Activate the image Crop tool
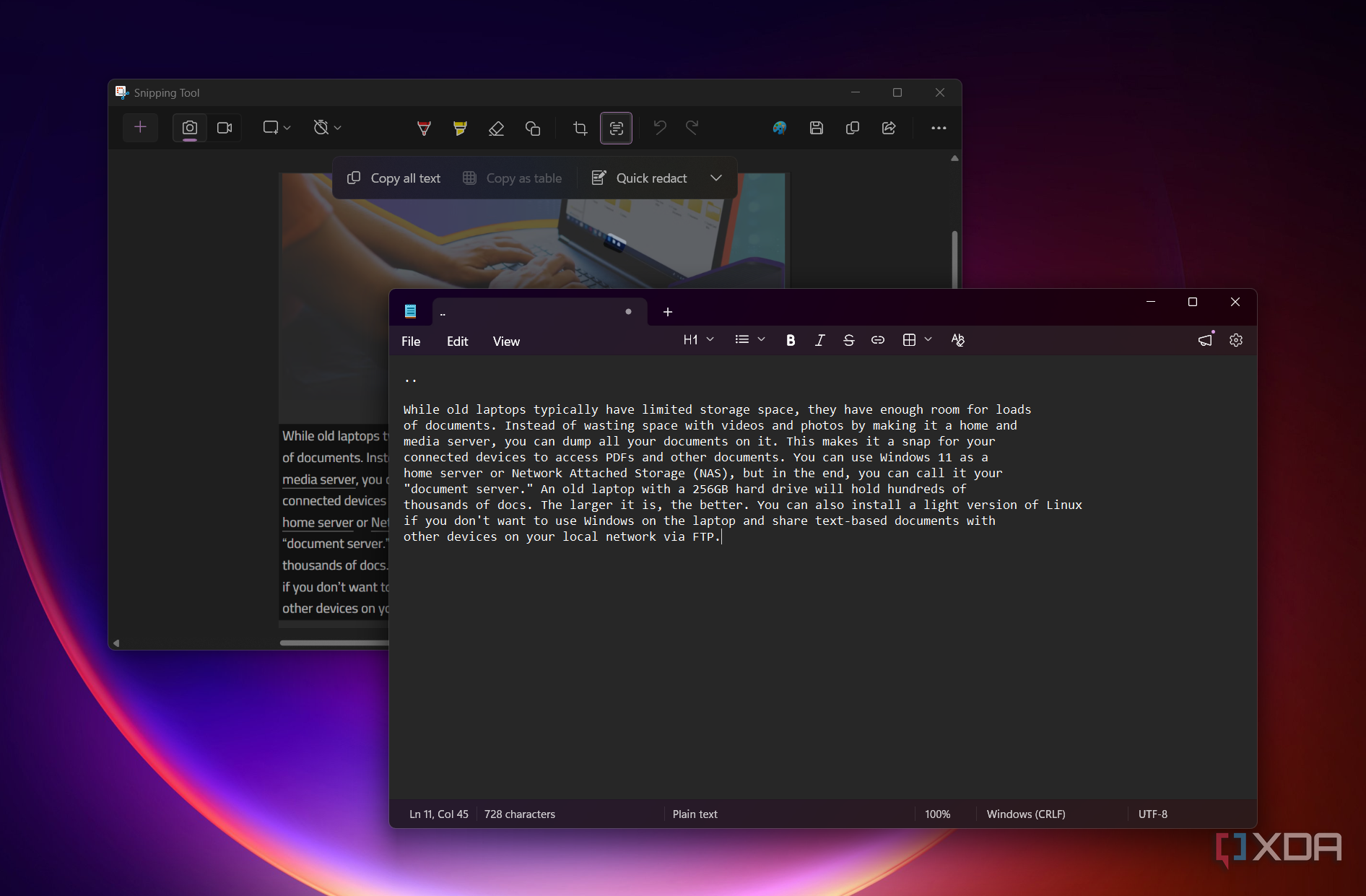Screen dimensions: 1366x896 click(x=580, y=129)
